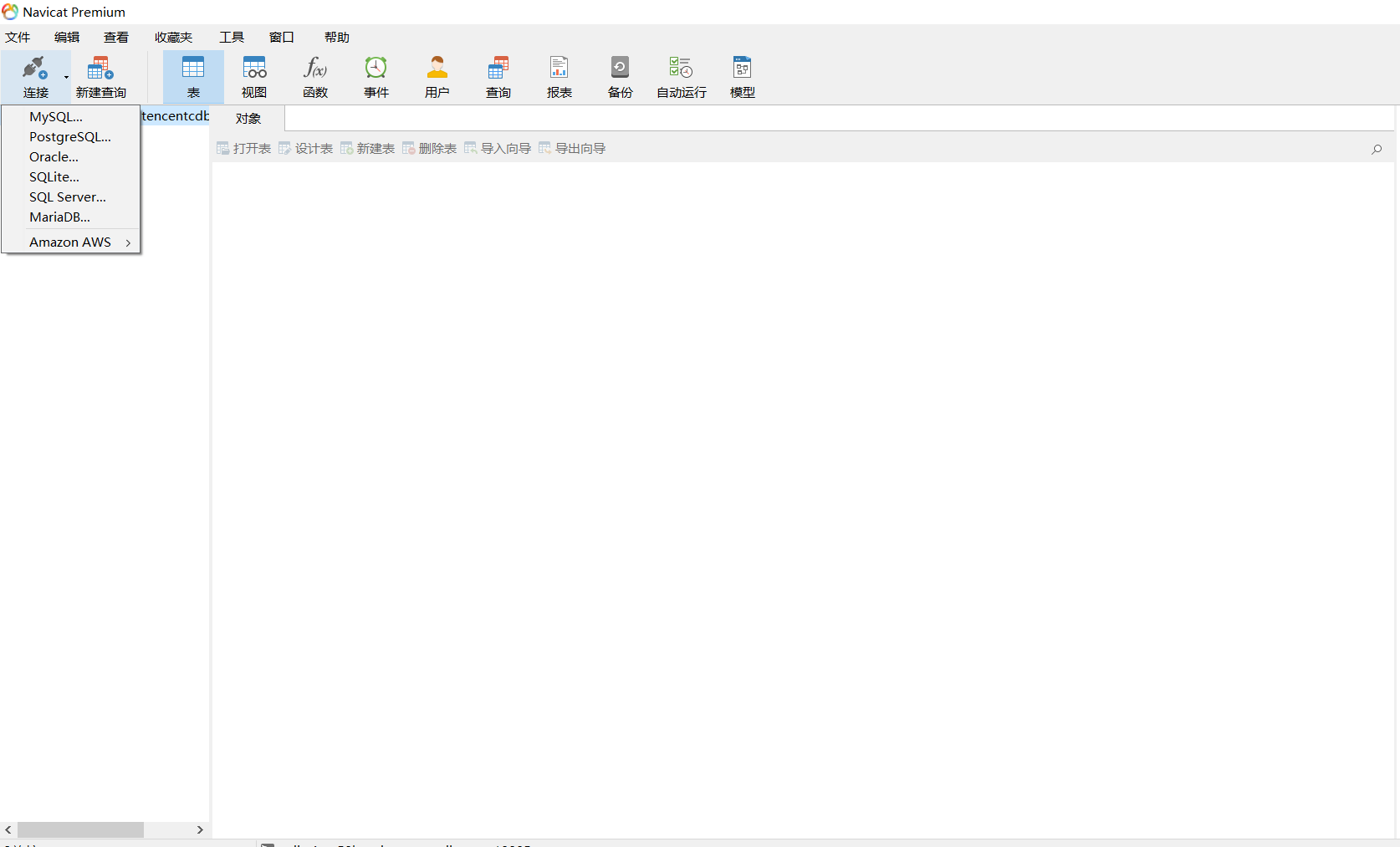1400x847 pixels.
Task: Expand the Connection (连接) dropdown arrow
Action: pyautogui.click(x=66, y=78)
